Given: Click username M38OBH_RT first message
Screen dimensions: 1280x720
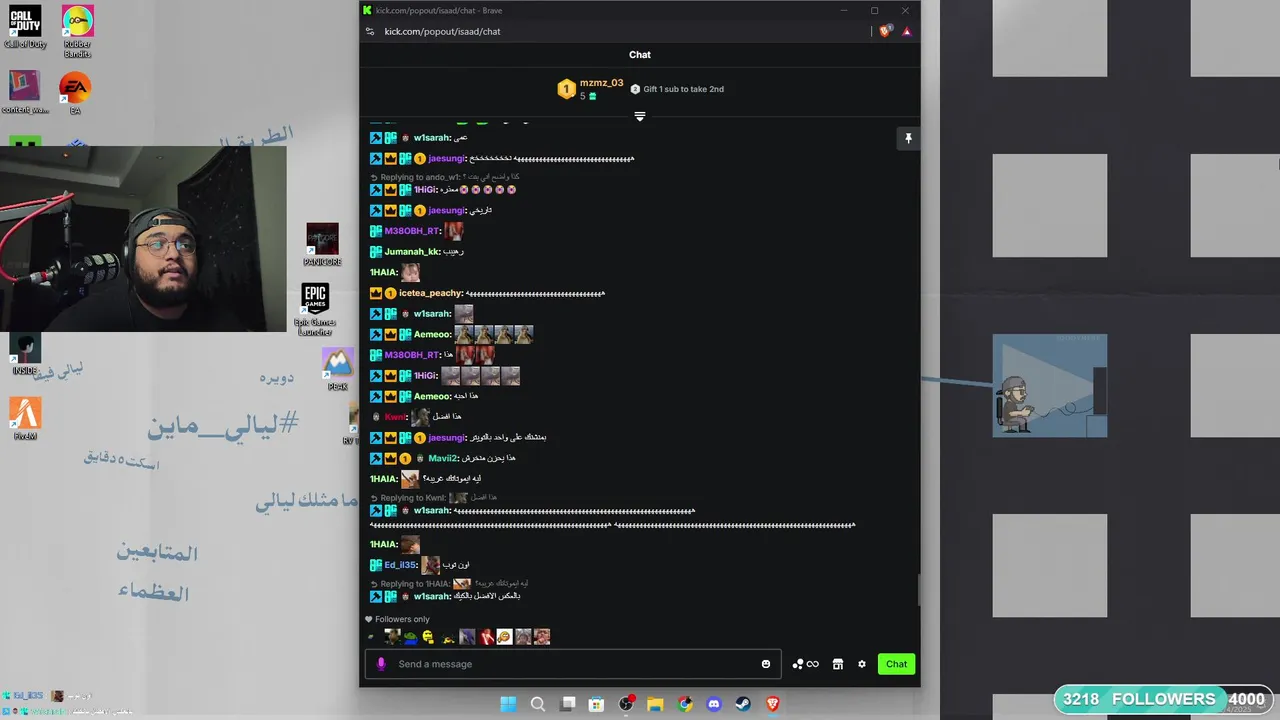Looking at the screenshot, I should (x=412, y=231).
